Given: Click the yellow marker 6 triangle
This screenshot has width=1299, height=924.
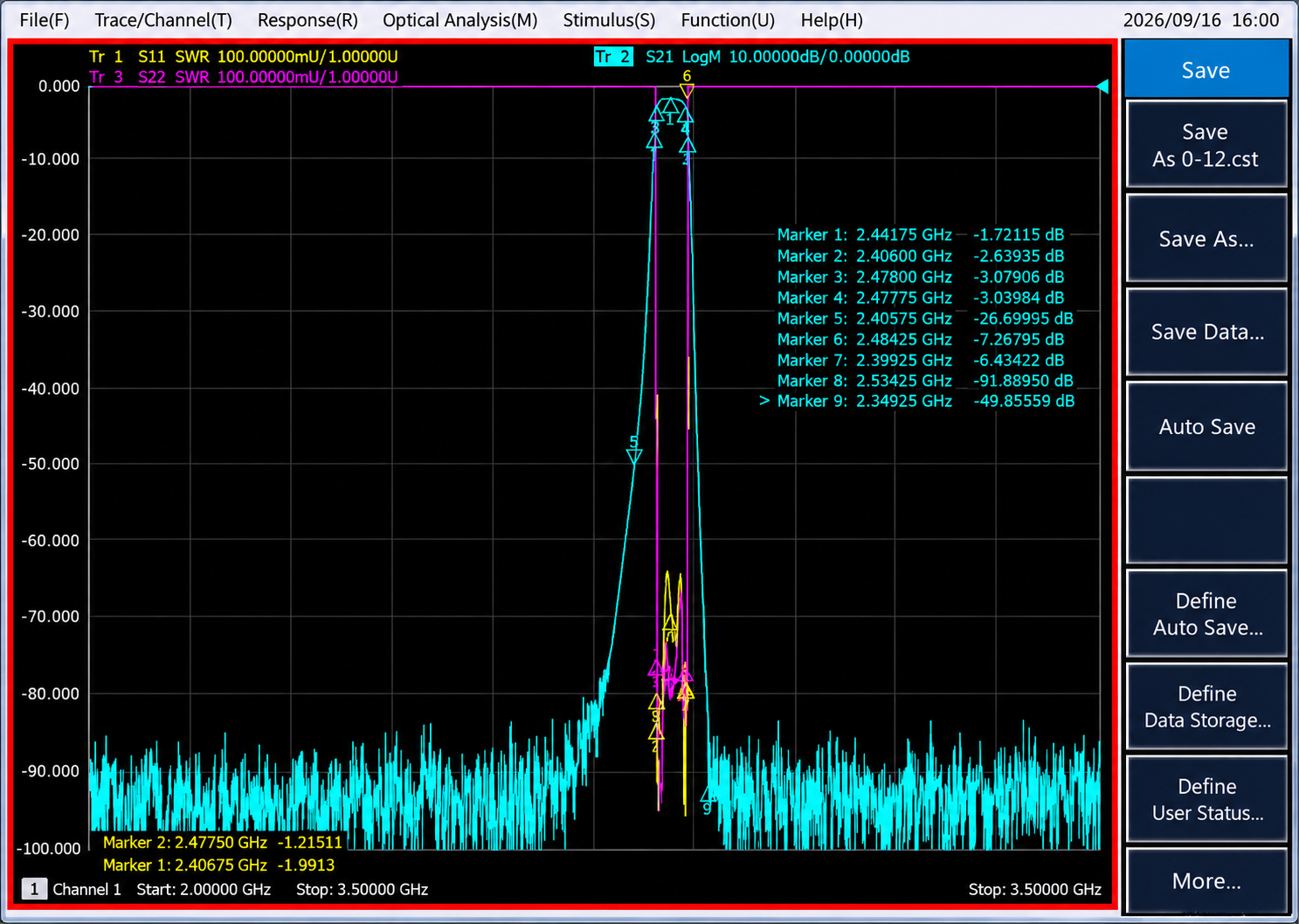Looking at the screenshot, I should (x=687, y=90).
